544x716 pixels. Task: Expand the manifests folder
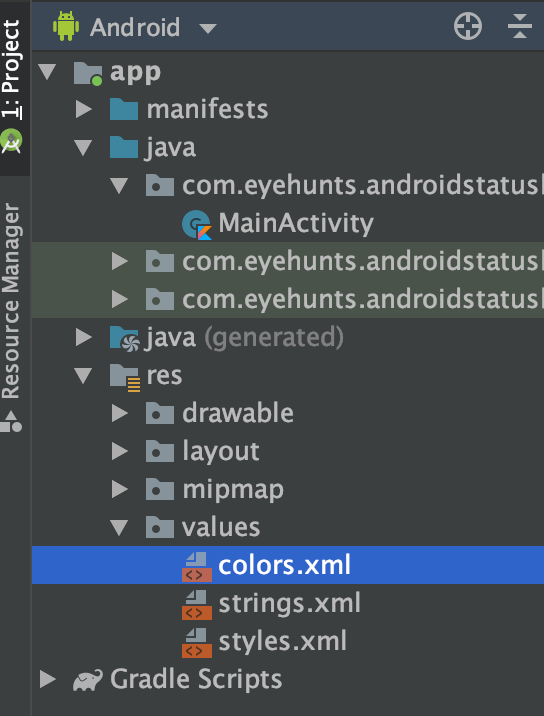click(x=84, y=110)
